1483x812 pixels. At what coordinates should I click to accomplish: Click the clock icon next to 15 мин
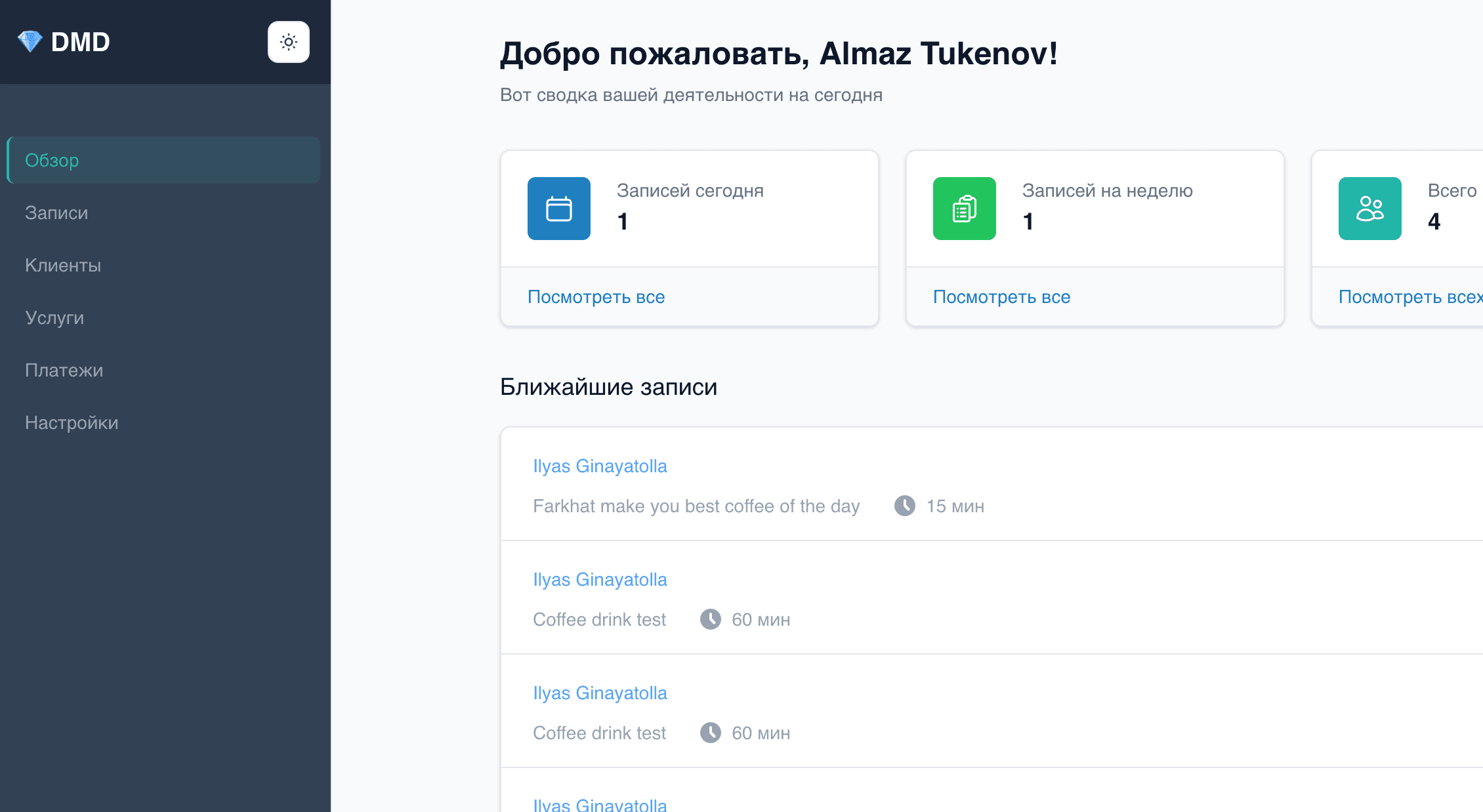coord(905,506)
